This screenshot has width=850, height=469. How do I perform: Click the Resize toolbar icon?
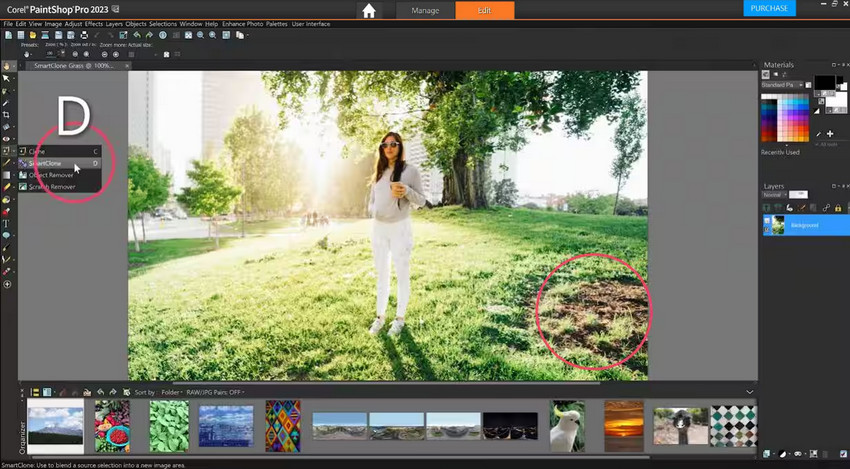[x=124, y=35]
